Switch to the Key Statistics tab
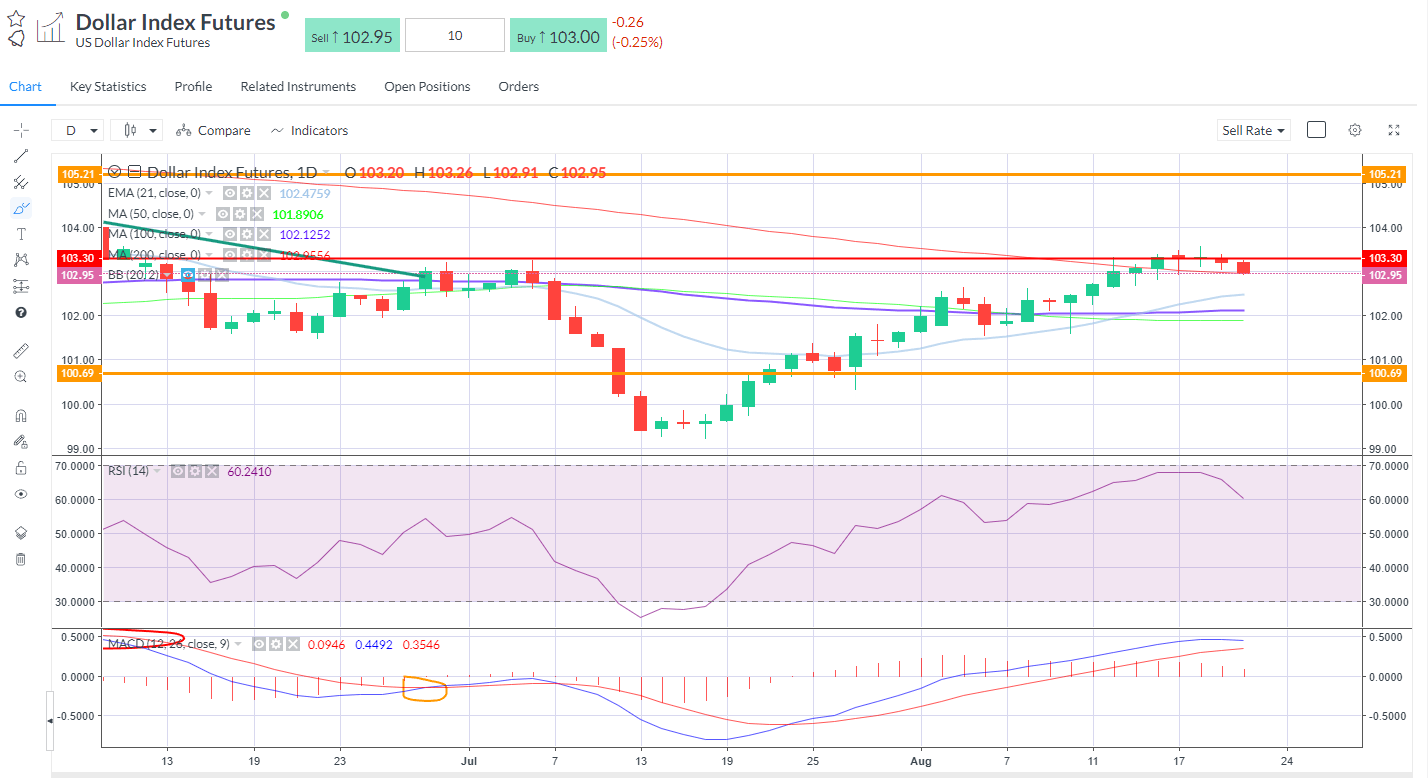Screen dimensions: 1428x778 tap(108, 87)
